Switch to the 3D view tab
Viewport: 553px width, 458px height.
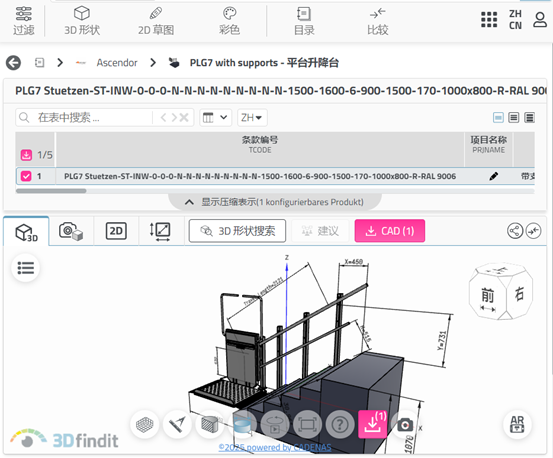pyautogui.click(x=26, y=231)
